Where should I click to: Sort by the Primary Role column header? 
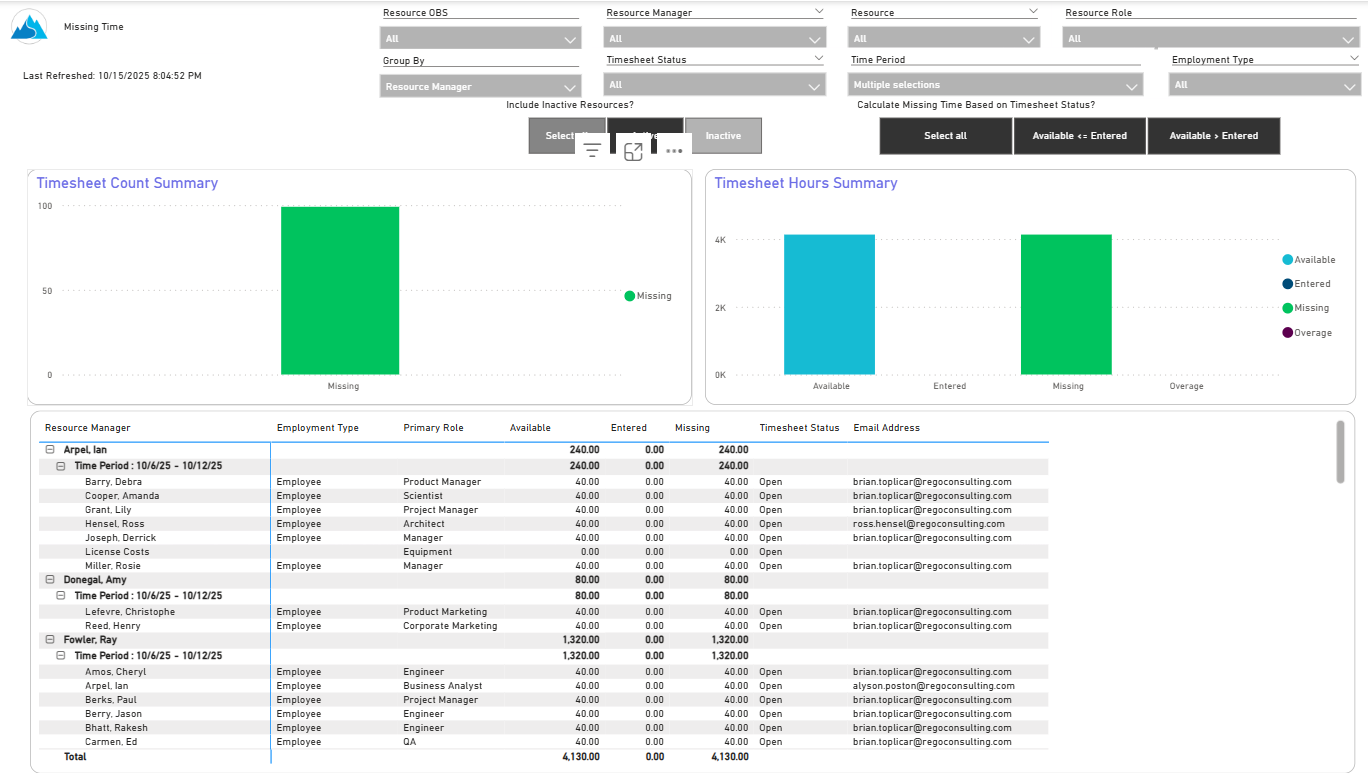pyautogui.click(x=433, y=428)
